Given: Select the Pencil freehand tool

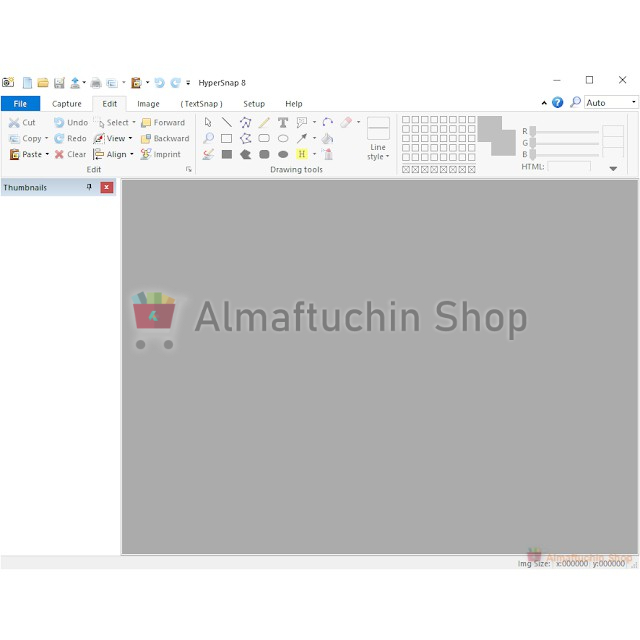Looking at the screenshot, I should tap(264, 122).
